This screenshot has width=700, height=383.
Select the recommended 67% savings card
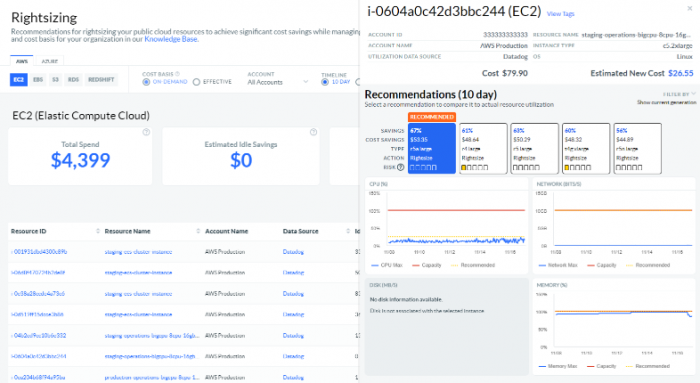click(x=432, y=148)
